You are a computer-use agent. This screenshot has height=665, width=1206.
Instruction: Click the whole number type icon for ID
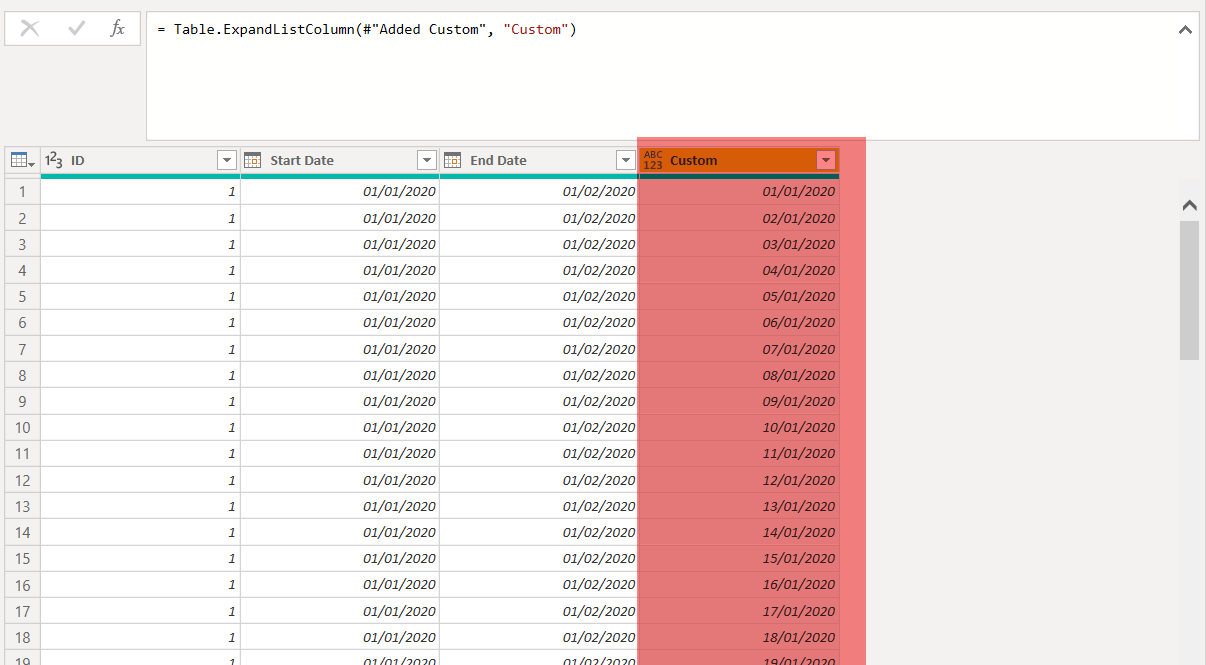(x=55, y=160)
